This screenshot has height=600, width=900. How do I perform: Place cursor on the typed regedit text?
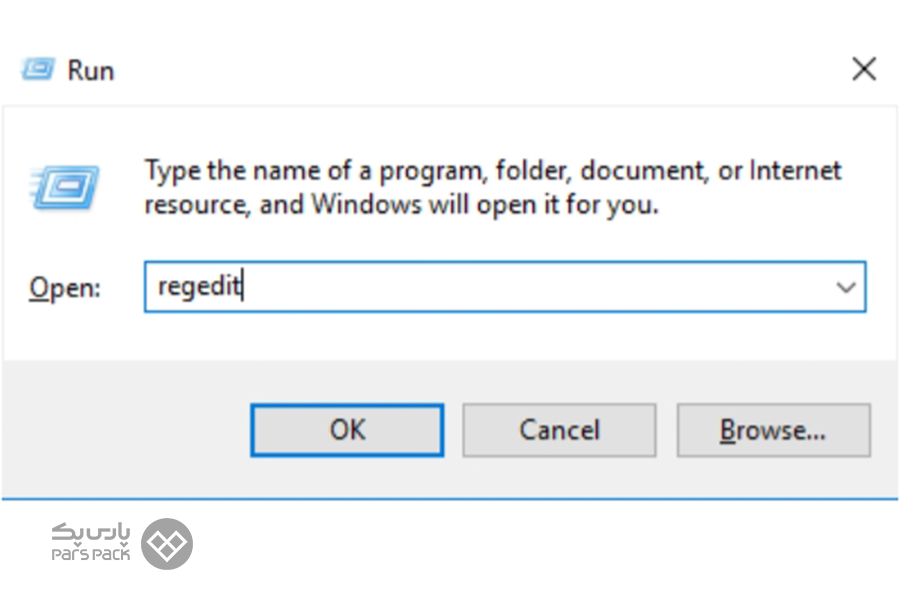(x=199, y=287)
